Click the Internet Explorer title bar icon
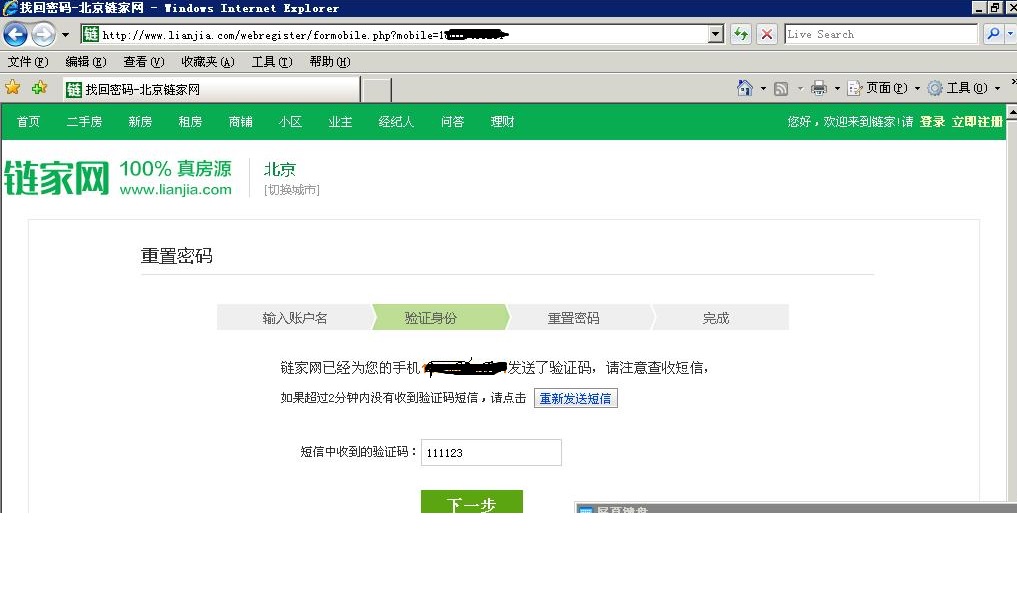This screenshot has width=1017, height=615. tap(9, 8)
